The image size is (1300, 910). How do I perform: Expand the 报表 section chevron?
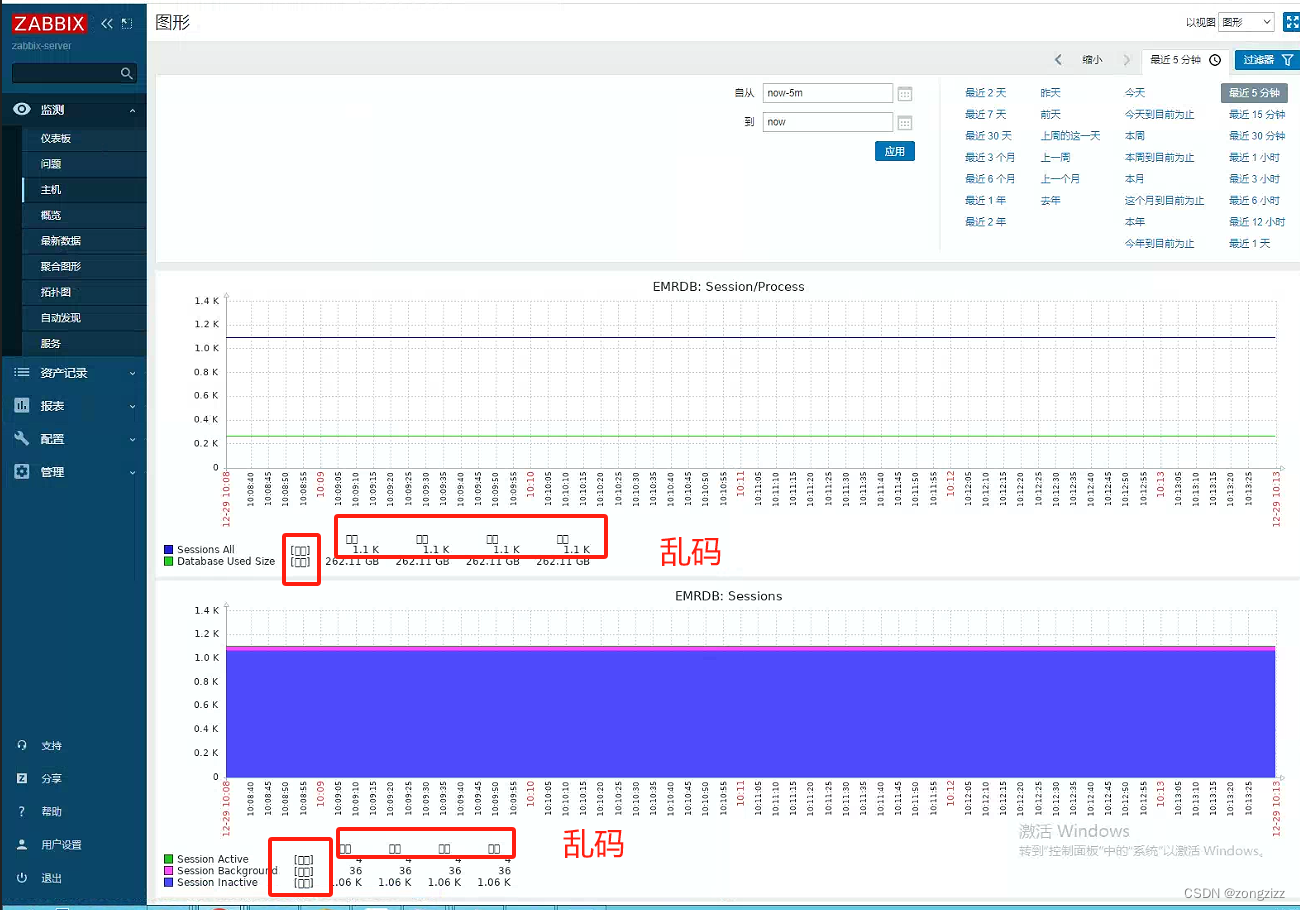(x=133, y=406)
